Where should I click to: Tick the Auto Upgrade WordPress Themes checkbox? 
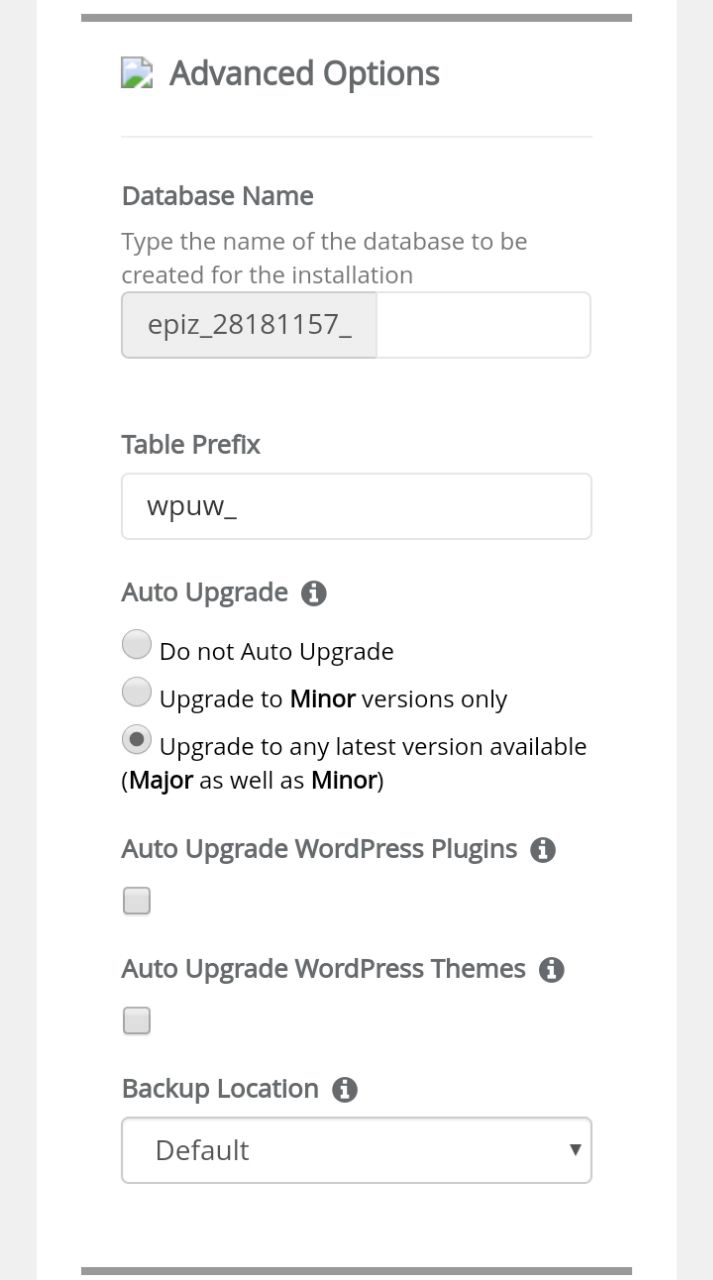[x=137, y=1021]
